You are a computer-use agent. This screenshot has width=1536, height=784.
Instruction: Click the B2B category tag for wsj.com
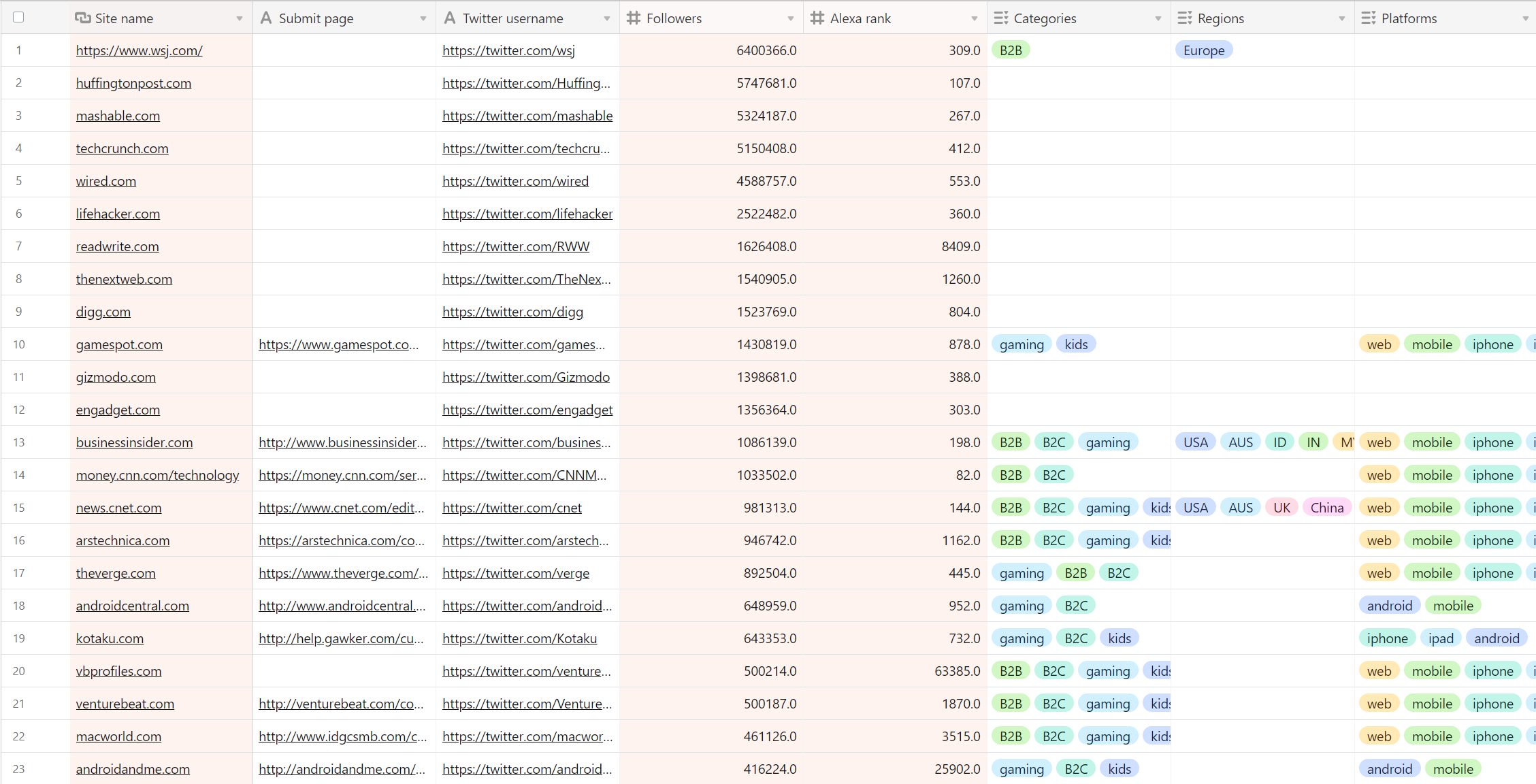pos(1011,50)
